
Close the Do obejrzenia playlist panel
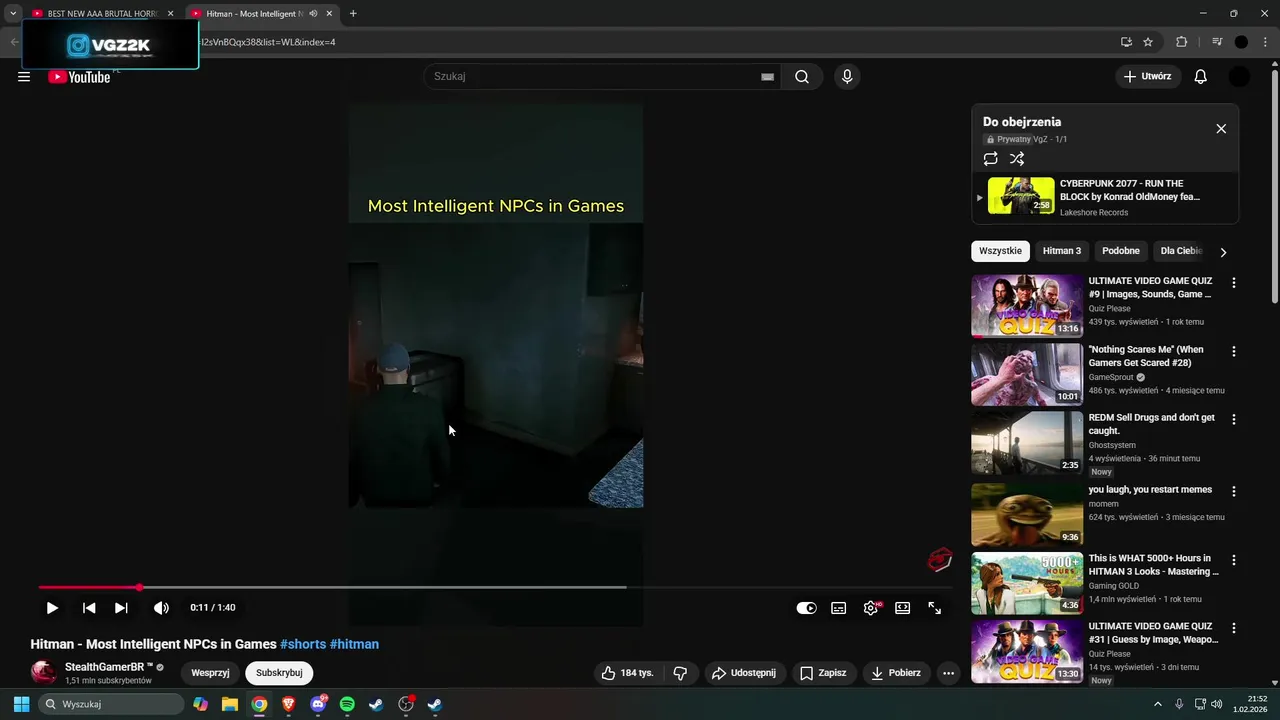point(1221,129)
